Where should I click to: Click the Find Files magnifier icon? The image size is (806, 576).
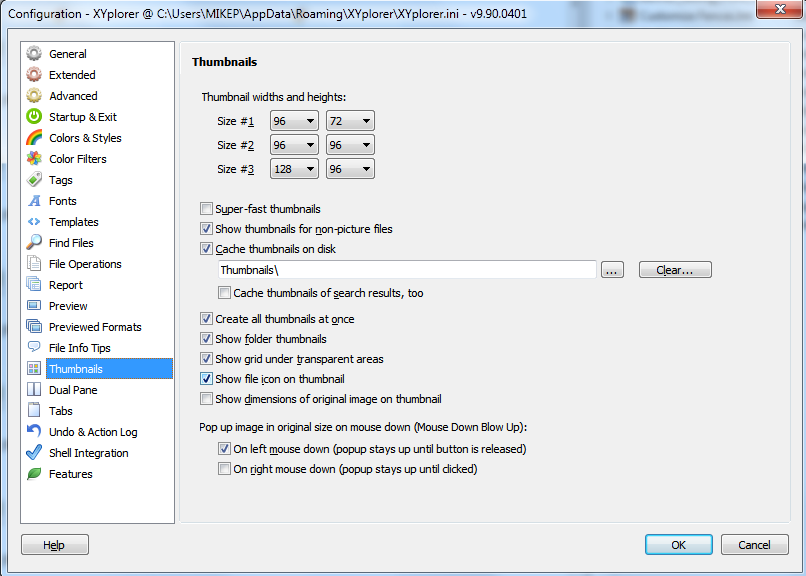34,243
